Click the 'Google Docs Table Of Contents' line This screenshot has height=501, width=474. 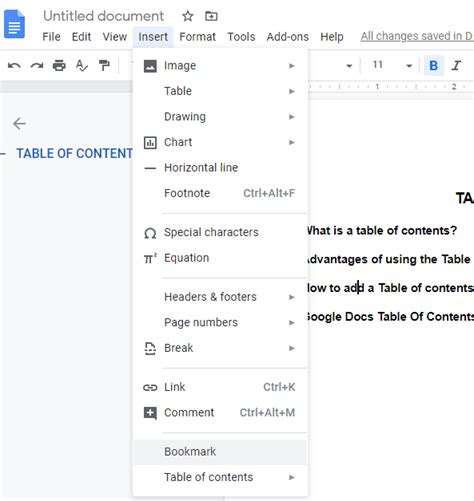(x=390, y=317)
